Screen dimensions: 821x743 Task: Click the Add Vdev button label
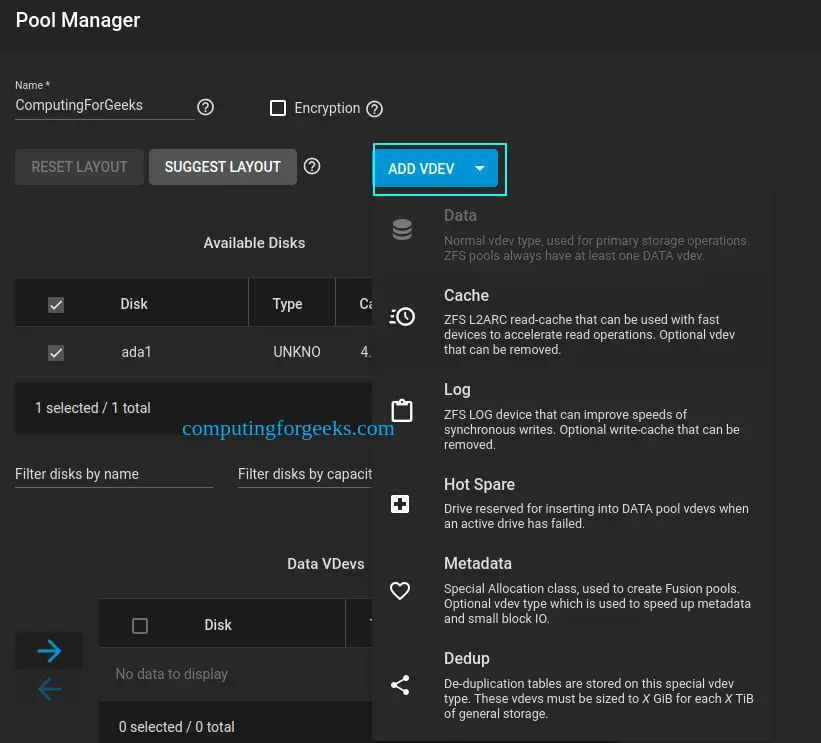(421, 169)
